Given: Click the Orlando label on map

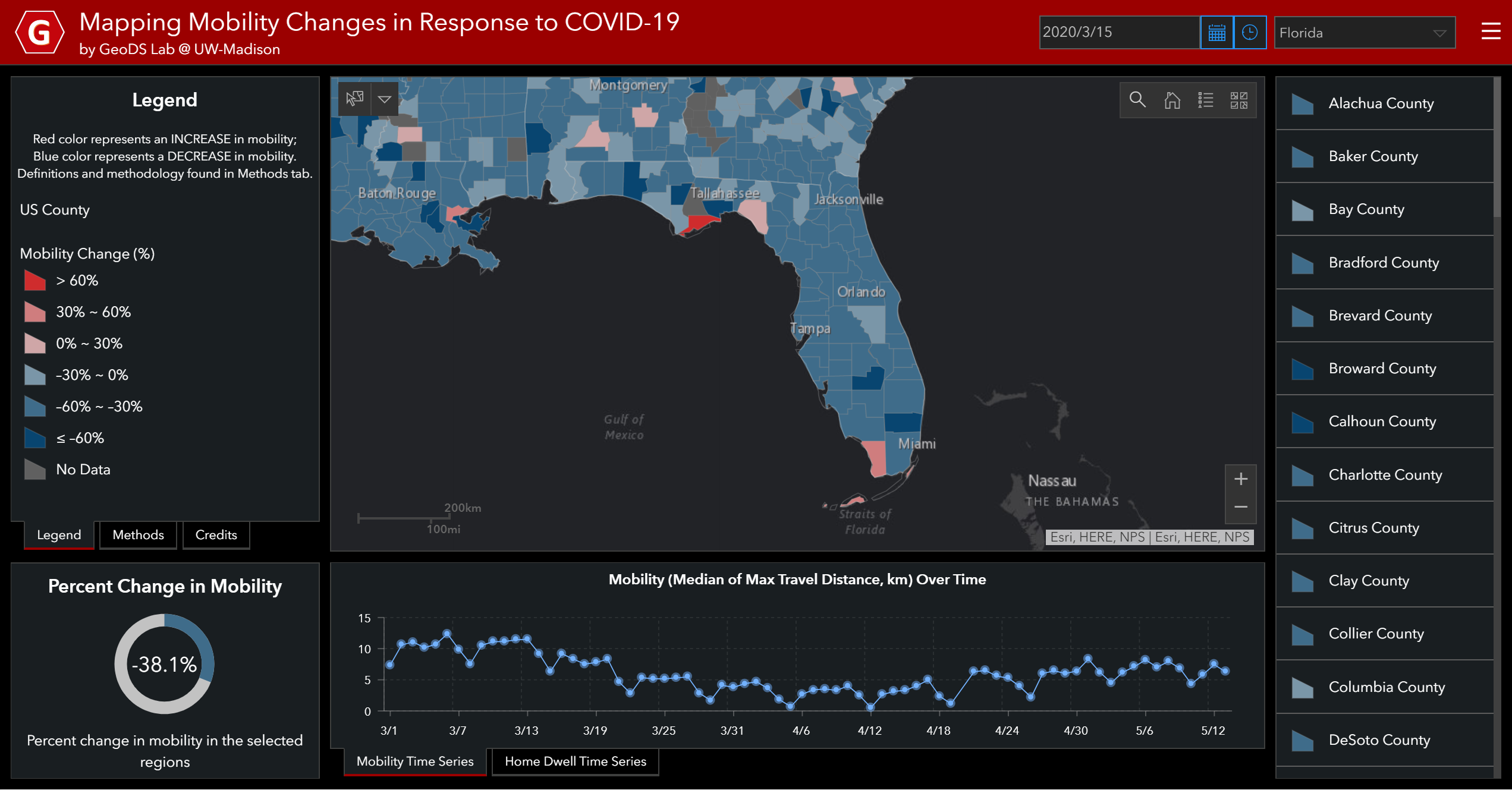Looking at the screenshot, I should point(861,292).
